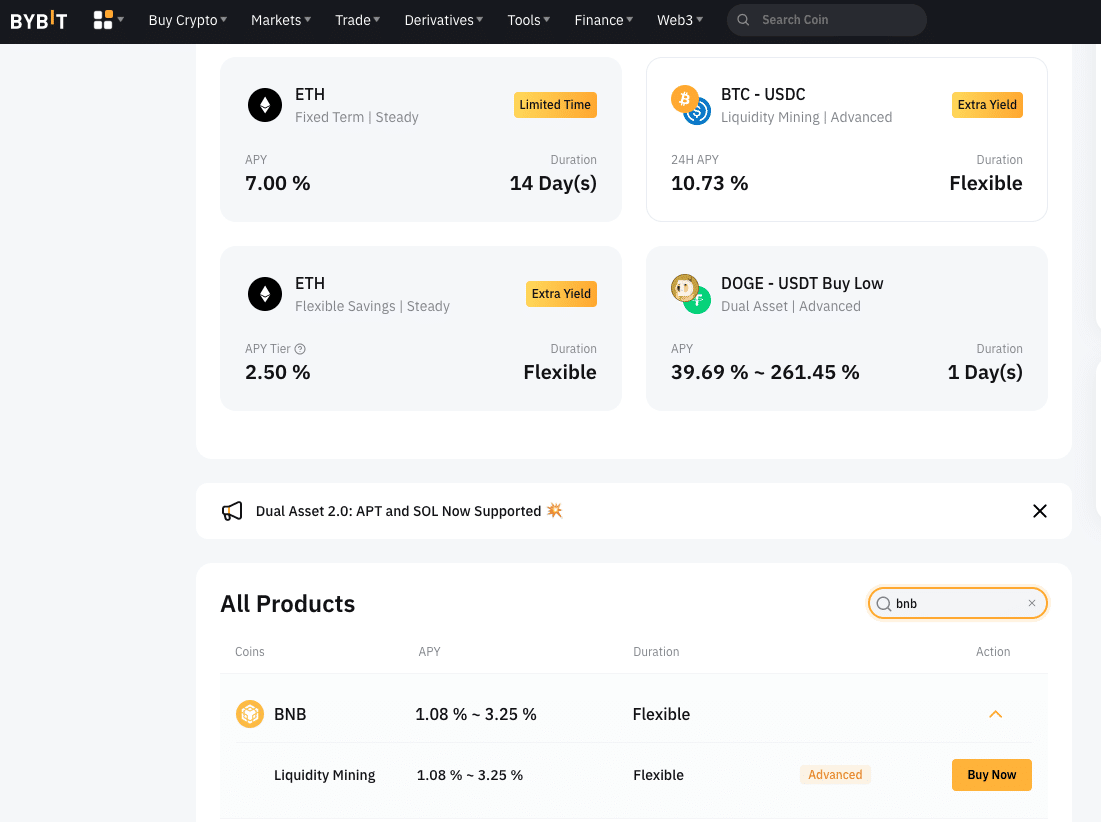The image size is (1101, 822).
Task: Click the Duration column header in table
Action: (x=656, y=651)
